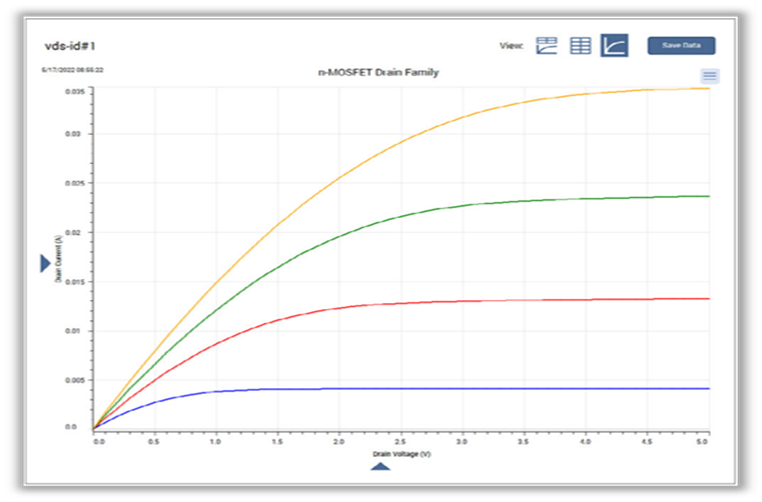
Task: Click the green drain current curve
Action: 340,235
